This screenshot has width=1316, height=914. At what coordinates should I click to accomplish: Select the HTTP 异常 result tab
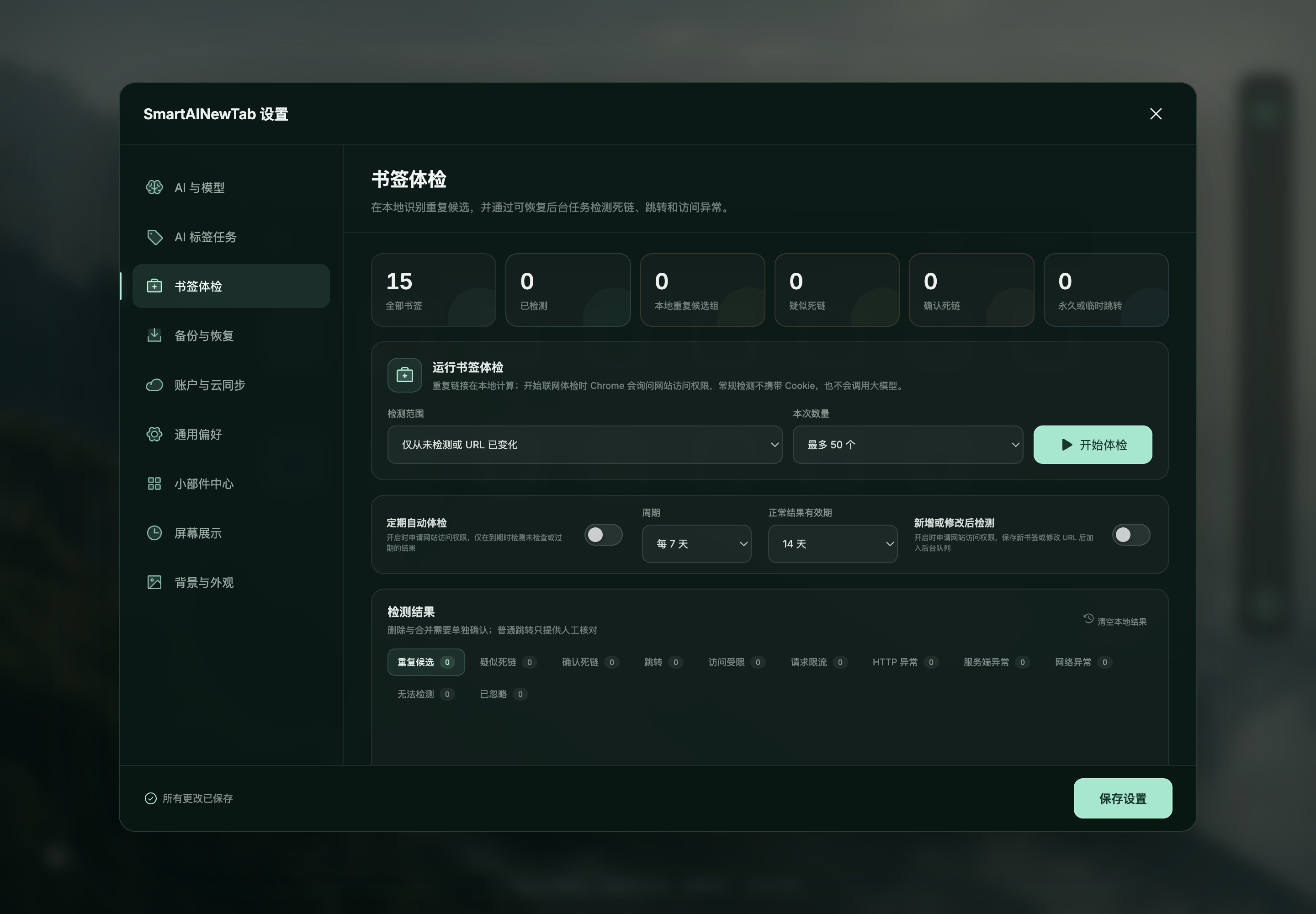coord(905,662)
